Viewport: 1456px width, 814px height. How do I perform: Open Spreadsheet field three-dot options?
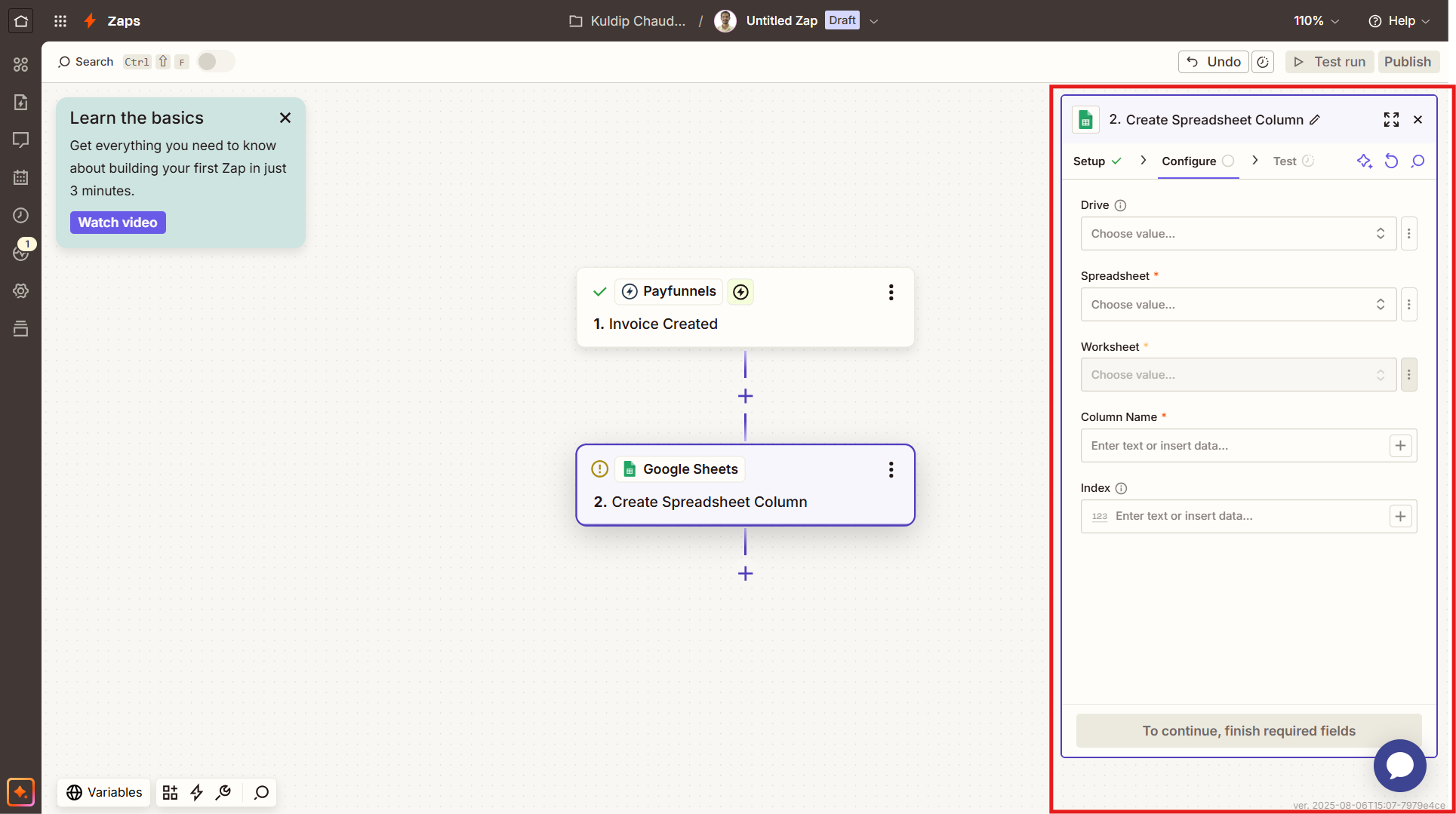point(1408,305)
